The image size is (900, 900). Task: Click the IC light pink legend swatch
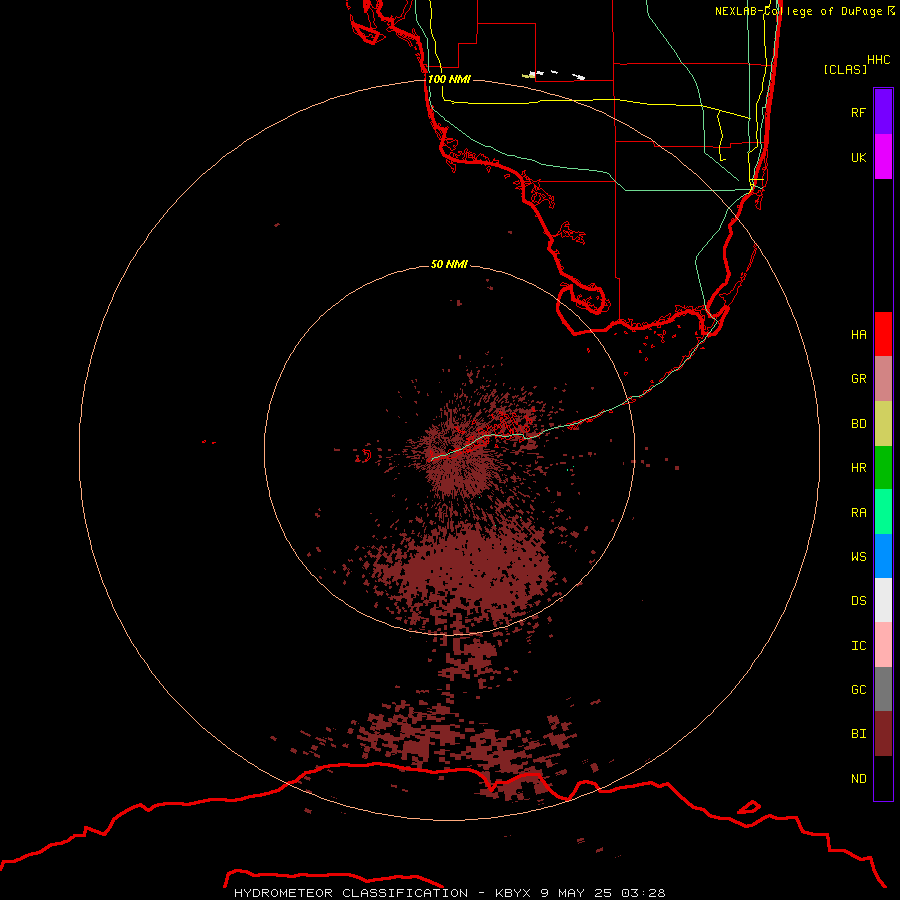(883, 645)
